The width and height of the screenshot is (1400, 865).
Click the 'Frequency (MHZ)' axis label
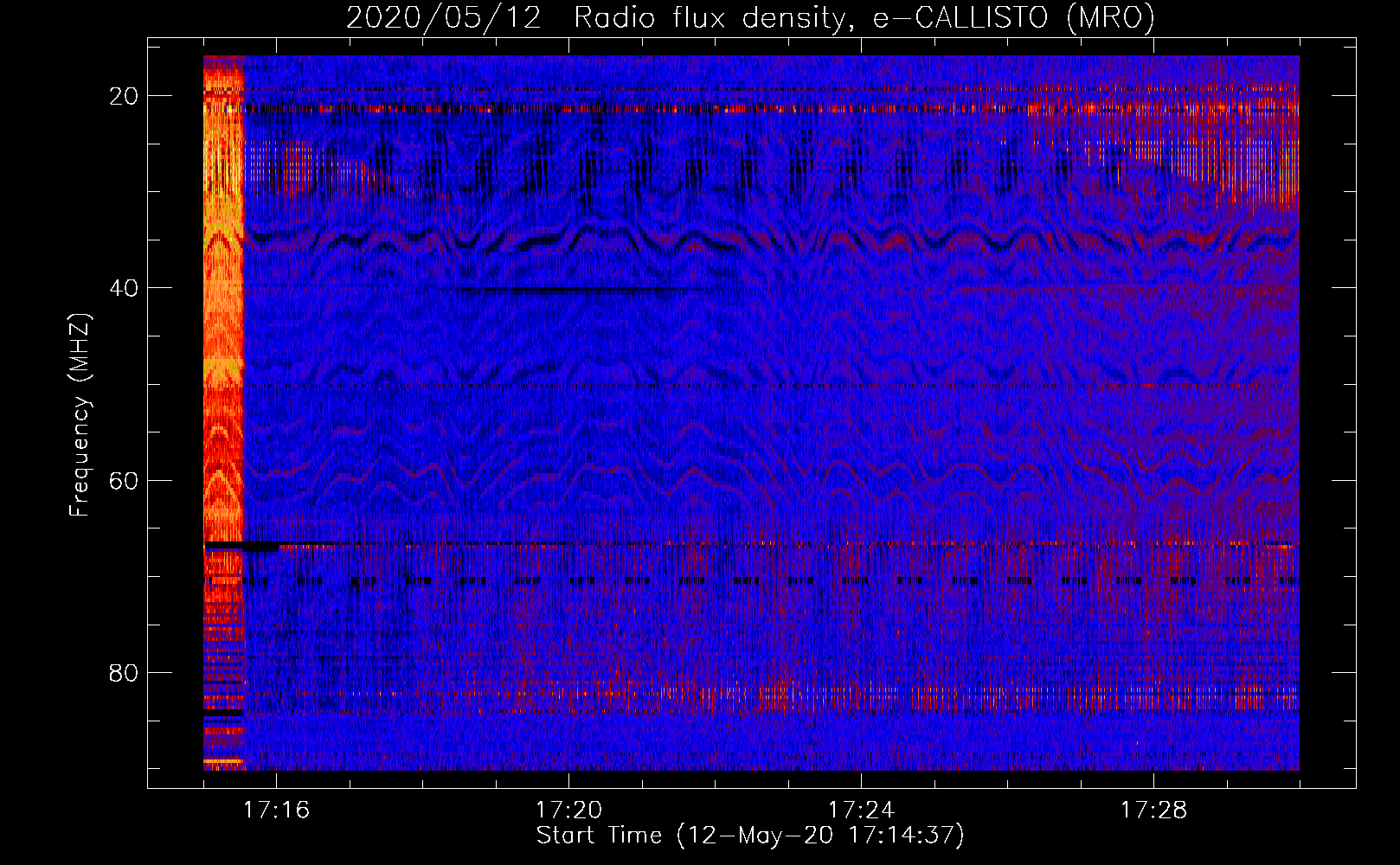pyautogui.click(x=80, y=415)
